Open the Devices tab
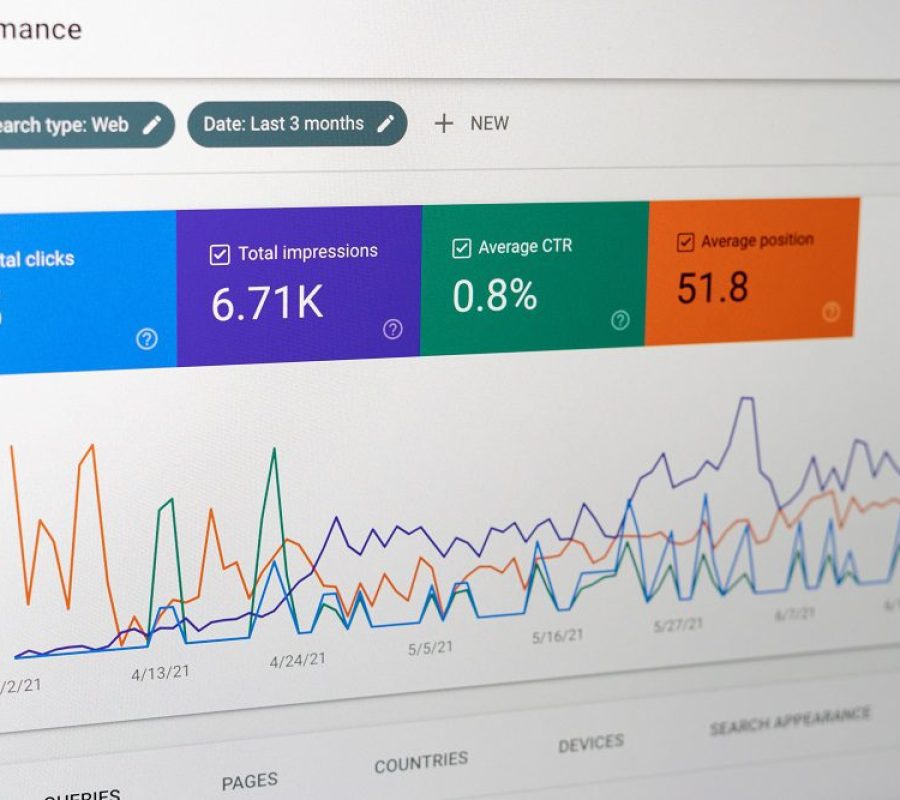The height and width of the screenshot is (800, 900). click(590, 743)
